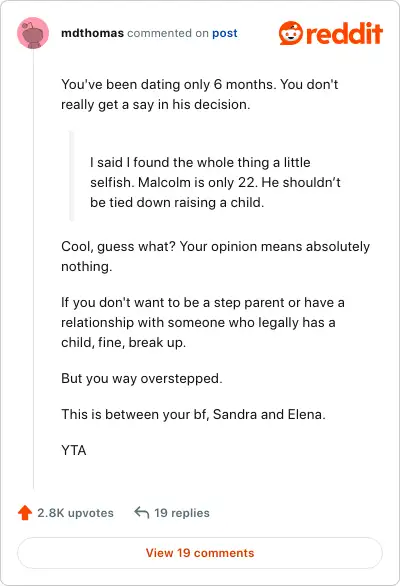Click the View 19 comments button
Image resolution: width=400 pixels, height=586 pixels.
[x=200, y=553]
